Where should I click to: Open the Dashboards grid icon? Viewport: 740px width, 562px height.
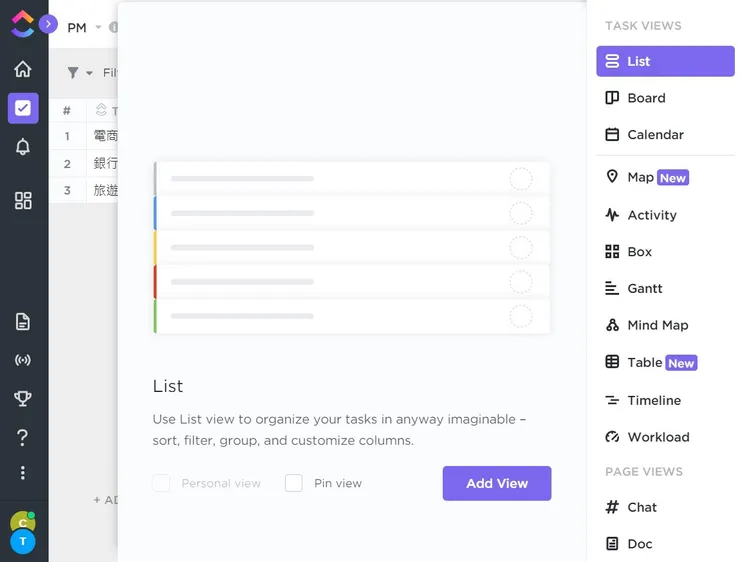23,201
